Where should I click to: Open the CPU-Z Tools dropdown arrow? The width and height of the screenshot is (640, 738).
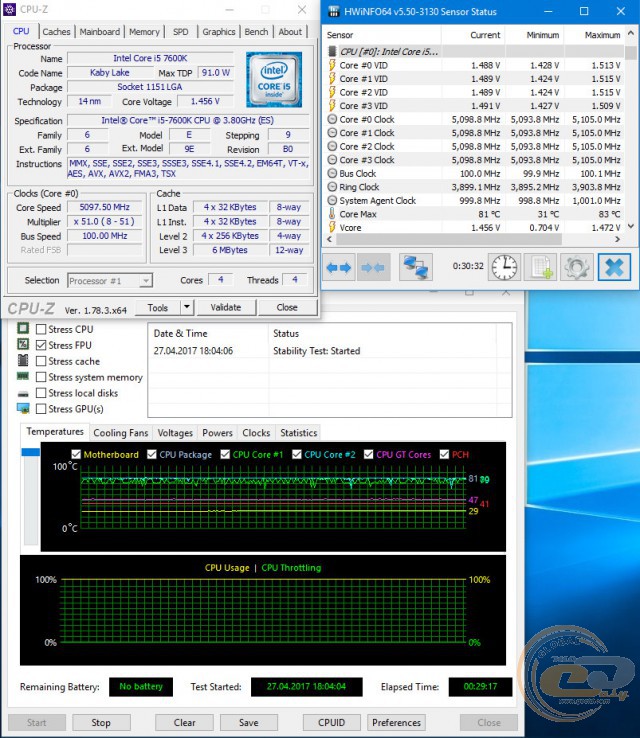tap(187, 307)
